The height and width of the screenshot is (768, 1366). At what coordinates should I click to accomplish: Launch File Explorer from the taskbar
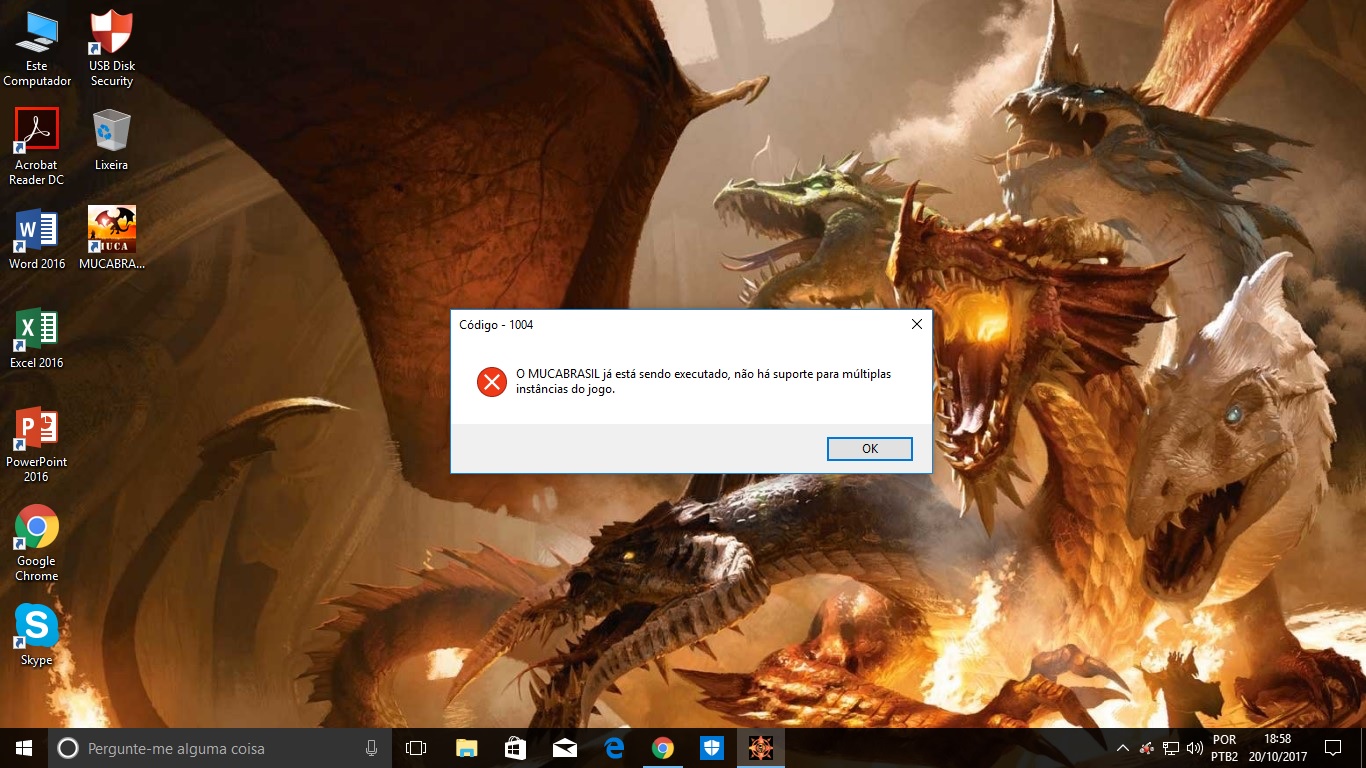pyautogui.click(x=466, y=748)
